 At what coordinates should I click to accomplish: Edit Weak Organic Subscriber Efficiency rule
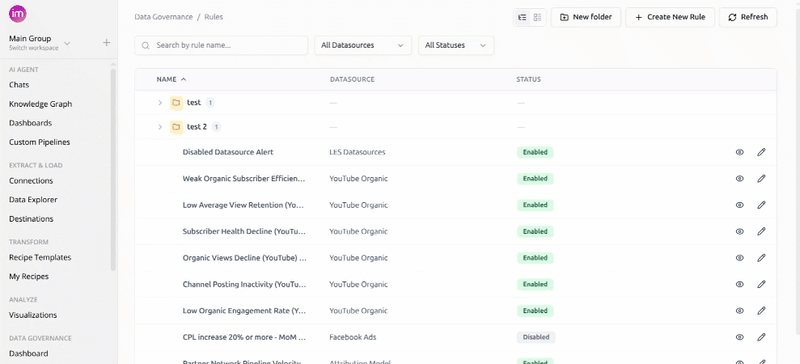(761, 179)
